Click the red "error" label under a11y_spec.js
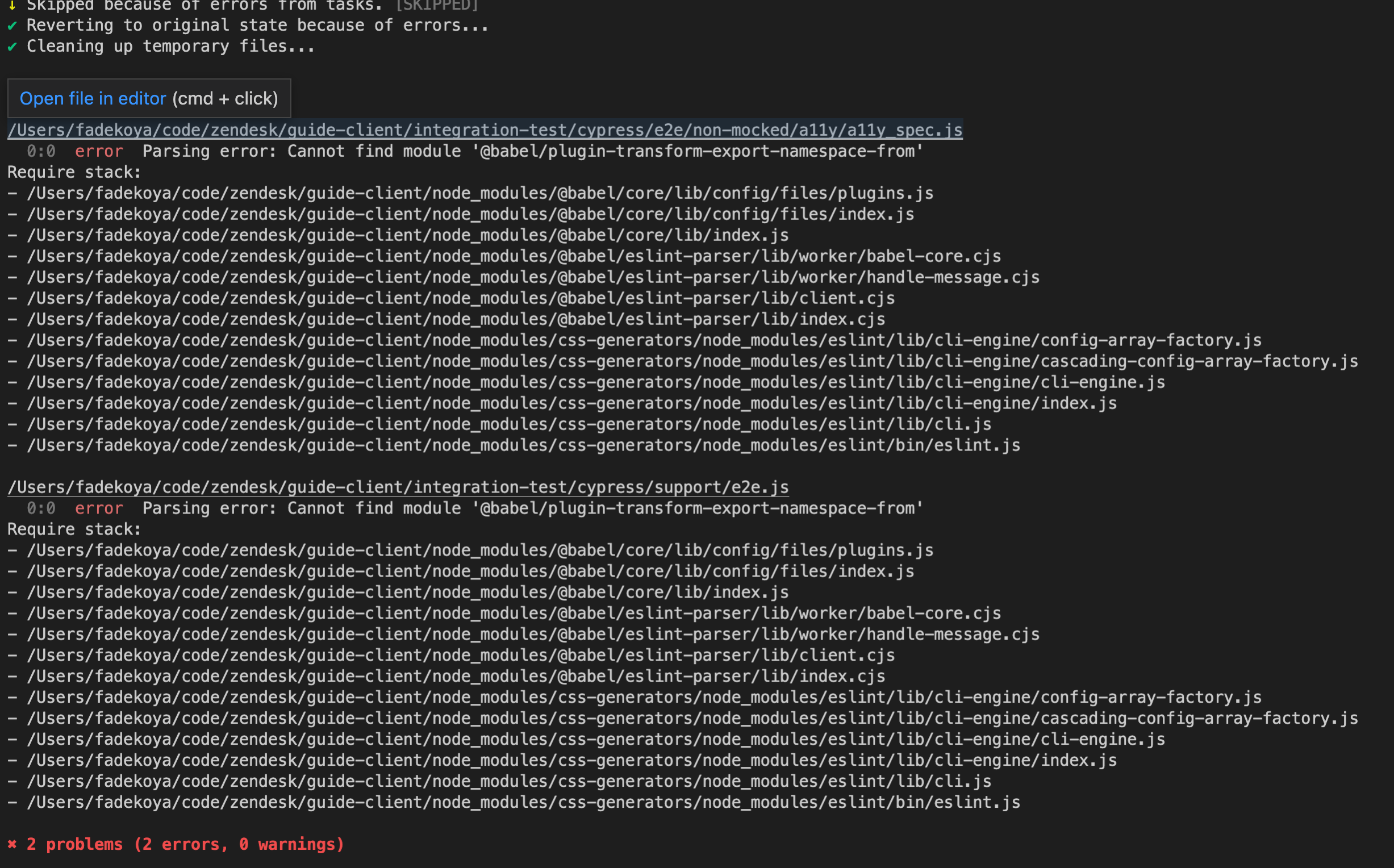 click(x=99, y=152)
